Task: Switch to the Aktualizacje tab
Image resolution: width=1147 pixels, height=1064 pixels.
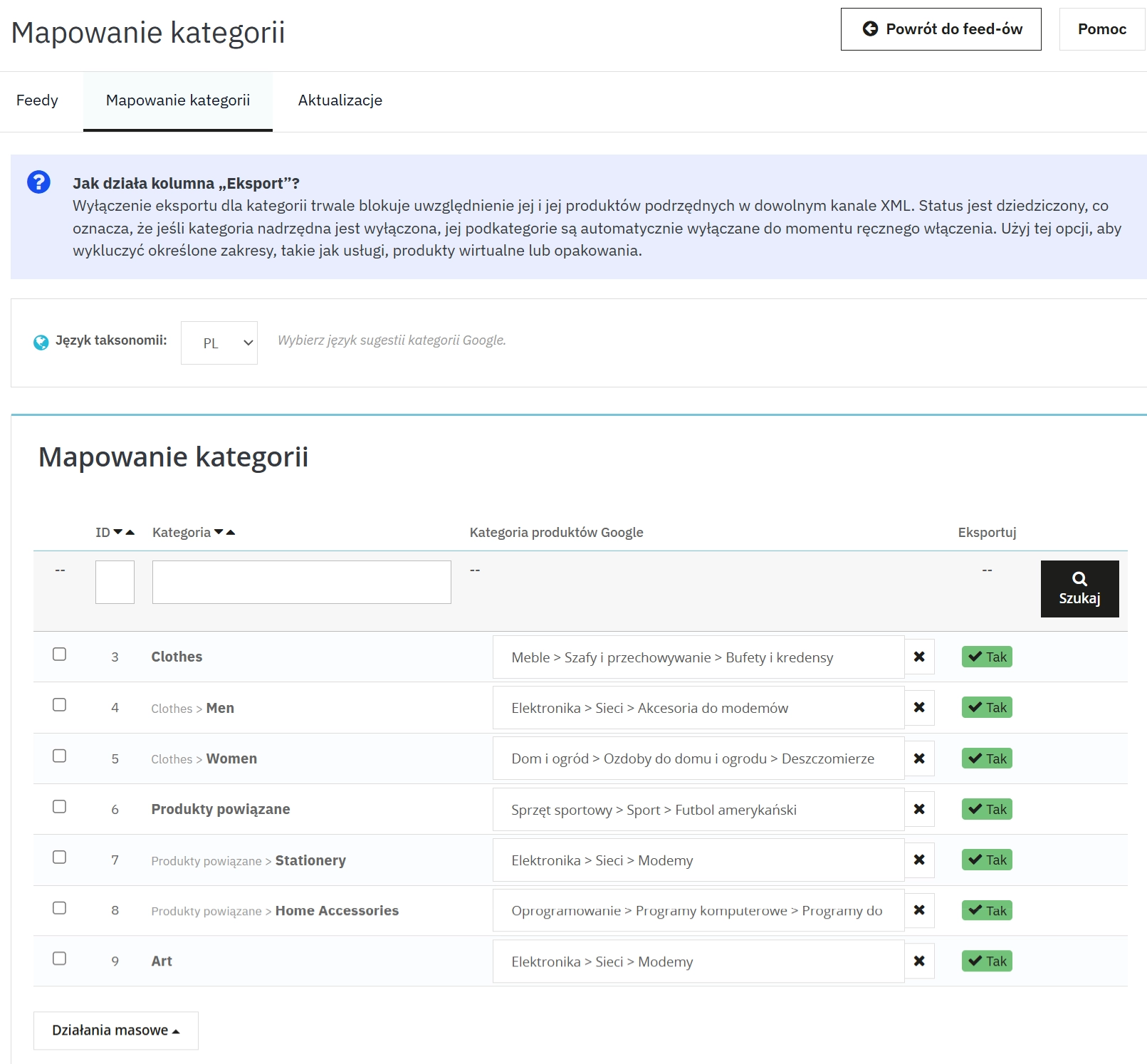Action: pyautogui.click(x=340, y=100)
